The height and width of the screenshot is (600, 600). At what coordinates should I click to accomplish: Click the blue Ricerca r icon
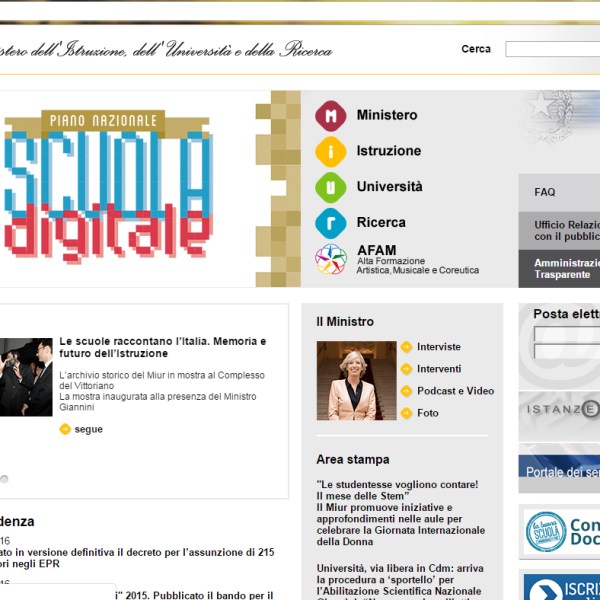pyautogui.click(x=331, y=223)
